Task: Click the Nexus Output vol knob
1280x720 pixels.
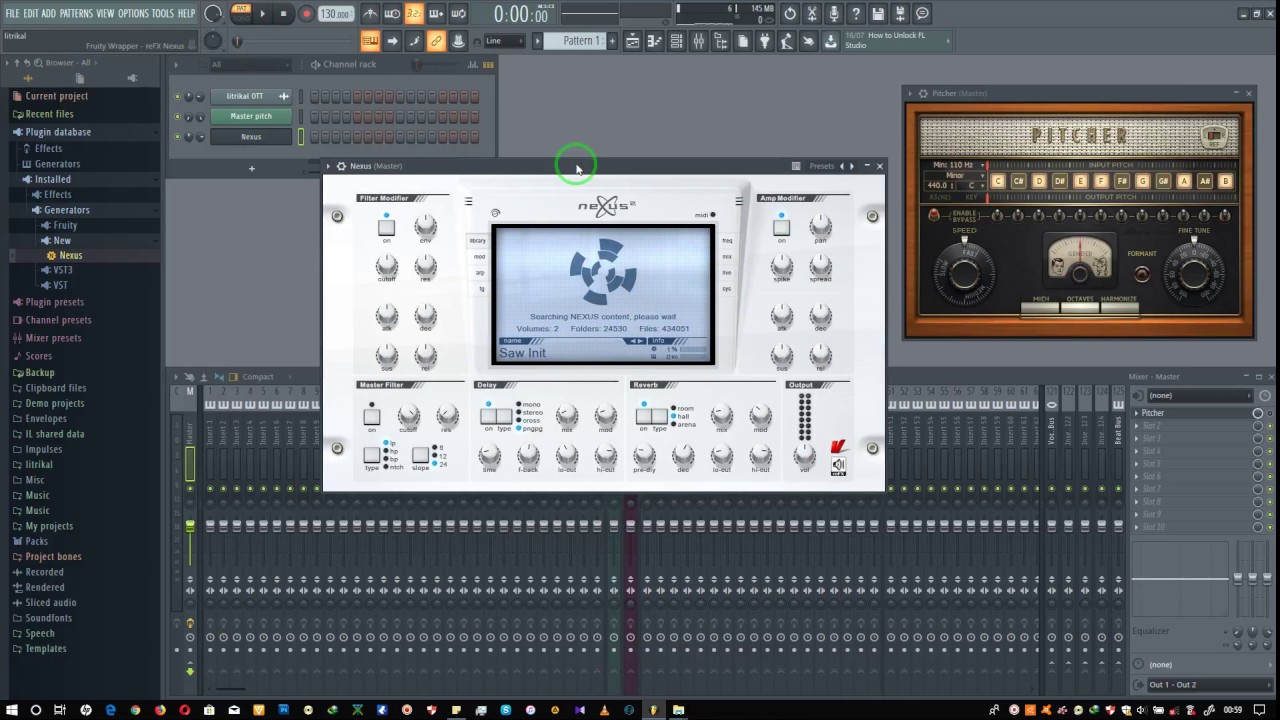Action: click(805, 455)
